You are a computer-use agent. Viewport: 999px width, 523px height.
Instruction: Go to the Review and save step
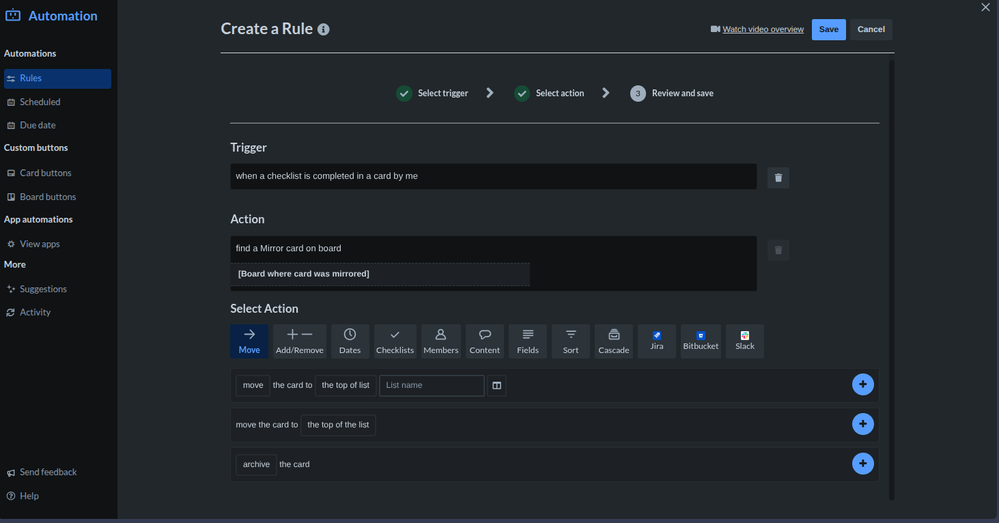pyautogui.click(x=672, y=93)
